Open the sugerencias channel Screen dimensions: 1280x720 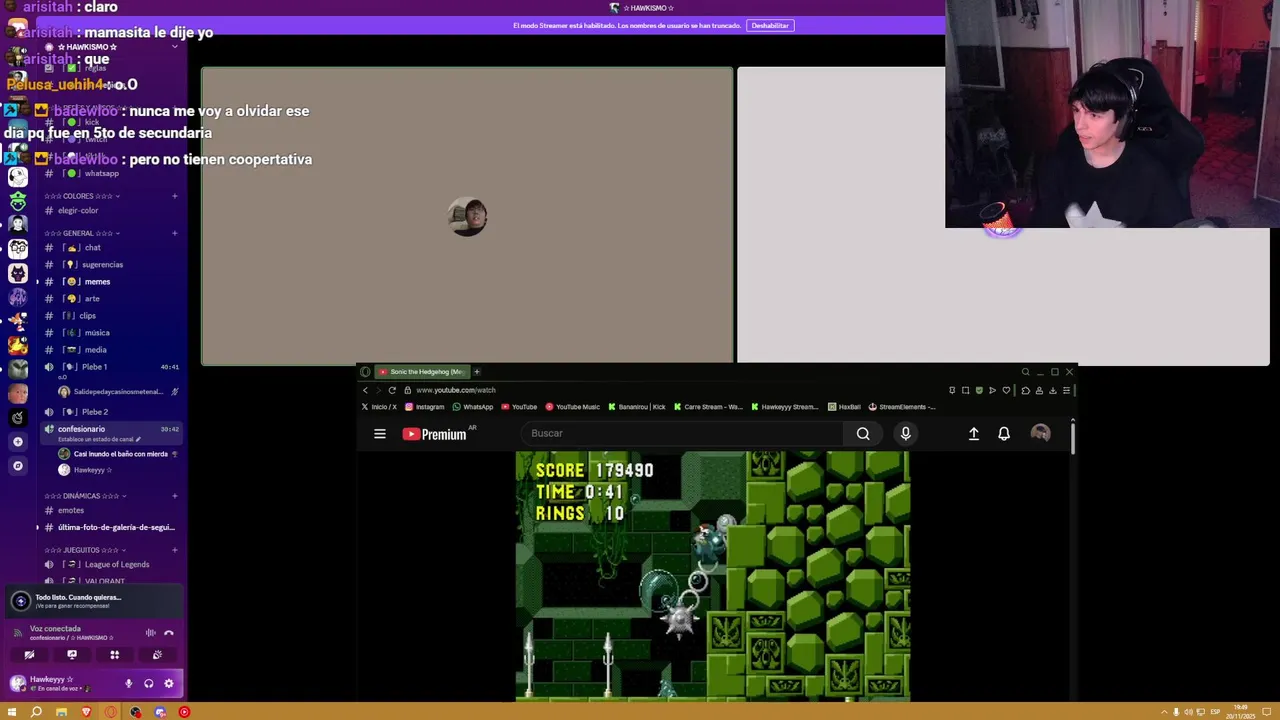coord(110,265)
